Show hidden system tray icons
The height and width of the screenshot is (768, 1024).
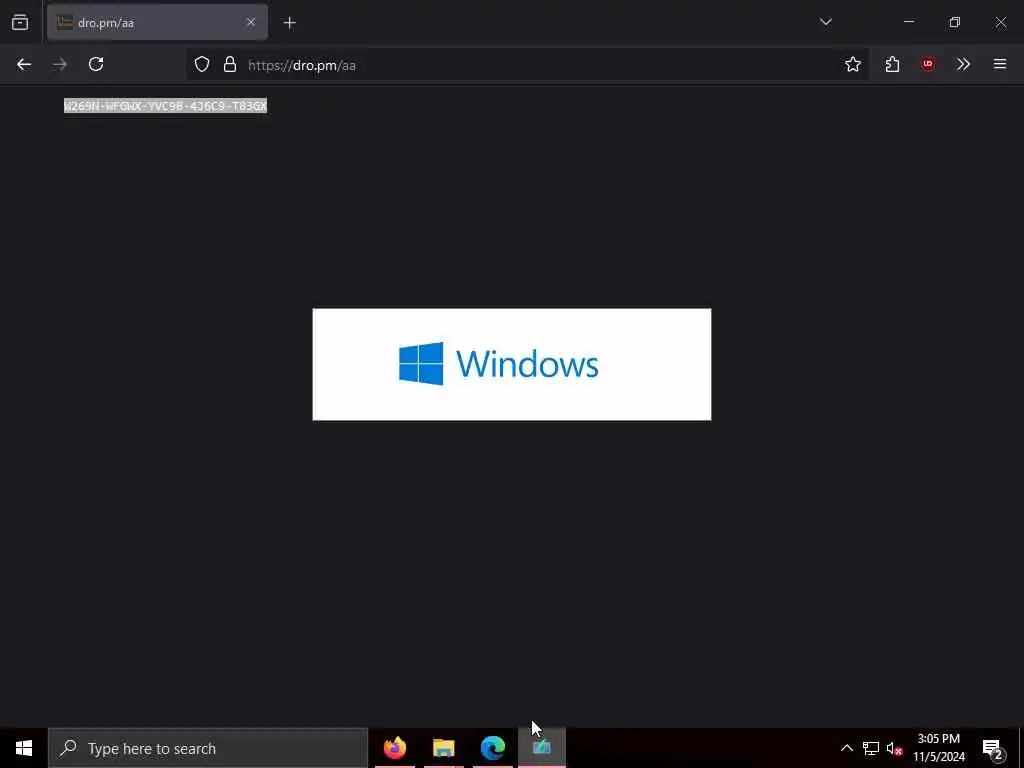click(846, 748)
